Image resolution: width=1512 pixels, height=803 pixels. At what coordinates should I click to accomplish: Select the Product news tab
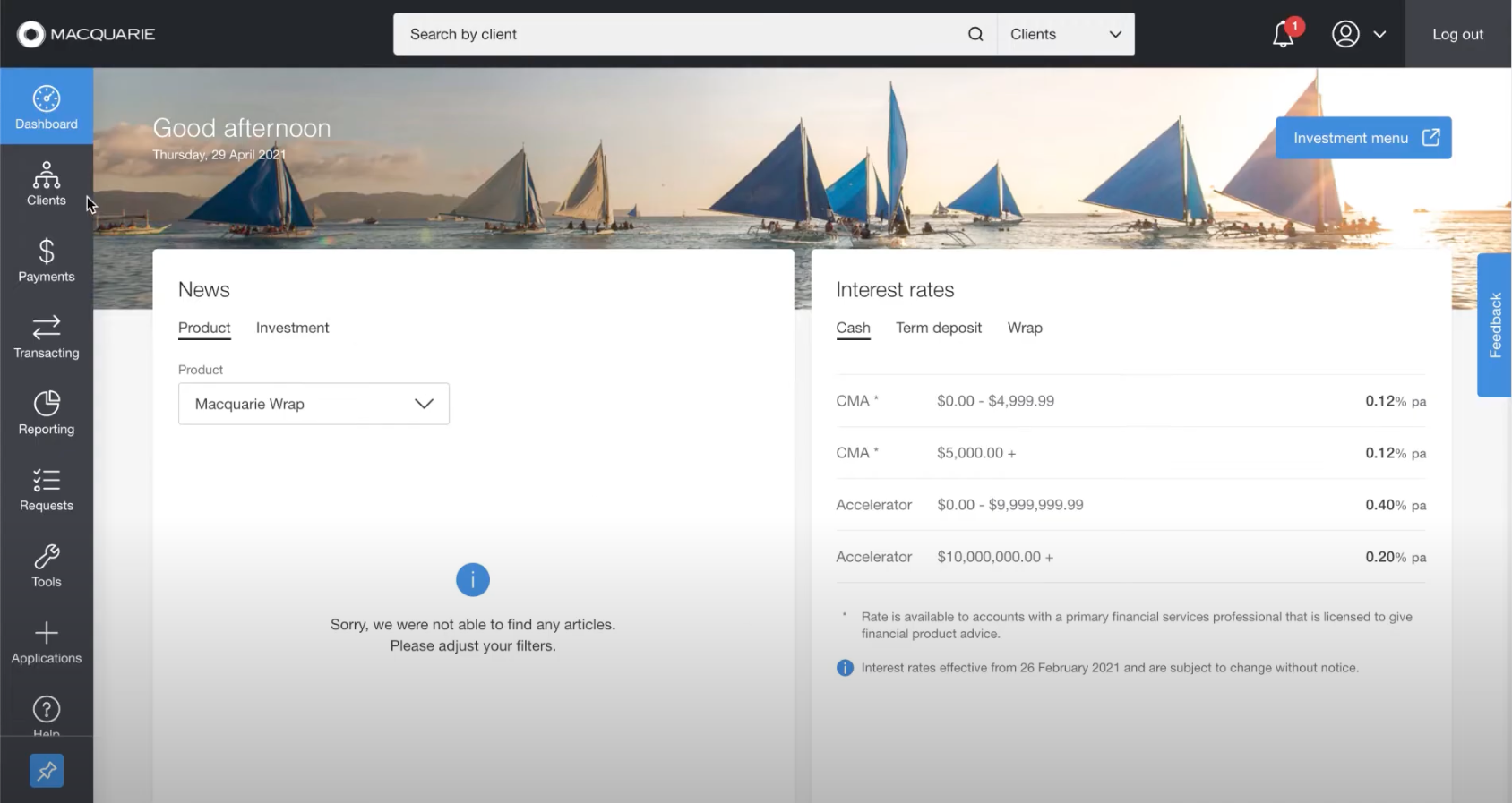pos(204,329)
